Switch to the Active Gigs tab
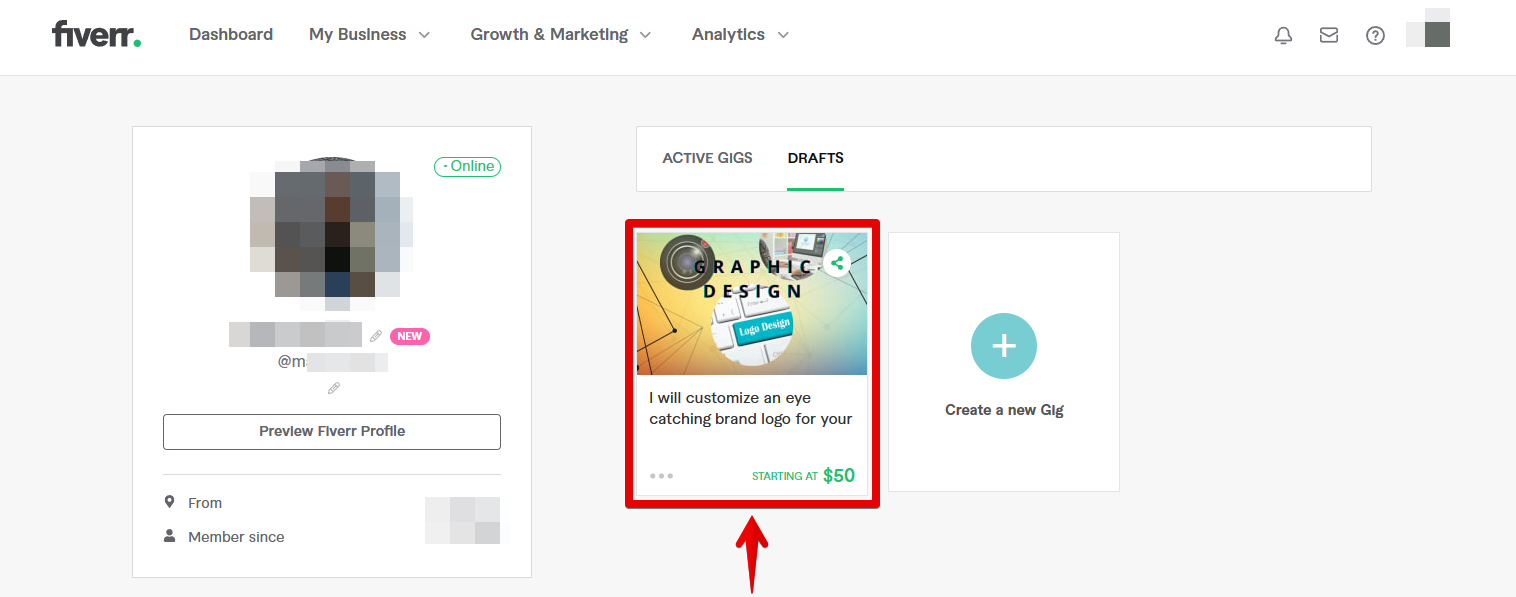This screenshot has height=597, width=1516. click(707, 158)
